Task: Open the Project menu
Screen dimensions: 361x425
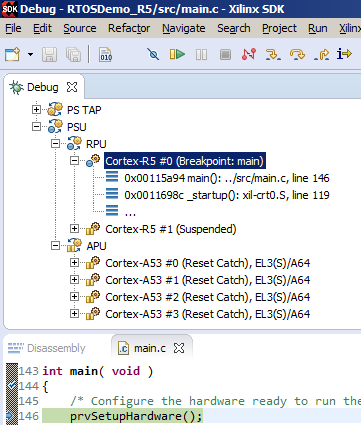Action: tap(279, 29)
